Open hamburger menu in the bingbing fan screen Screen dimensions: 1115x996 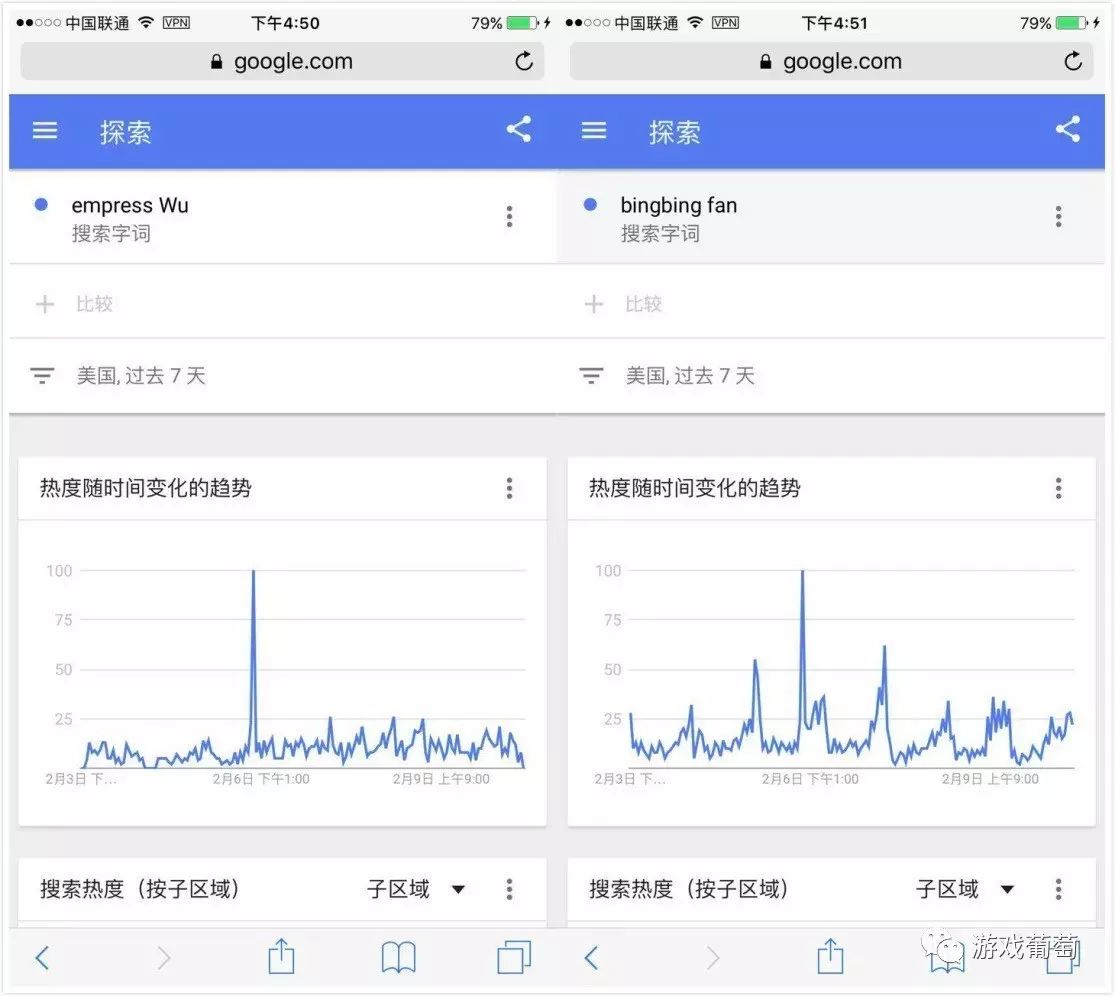[x=594, y=131]
